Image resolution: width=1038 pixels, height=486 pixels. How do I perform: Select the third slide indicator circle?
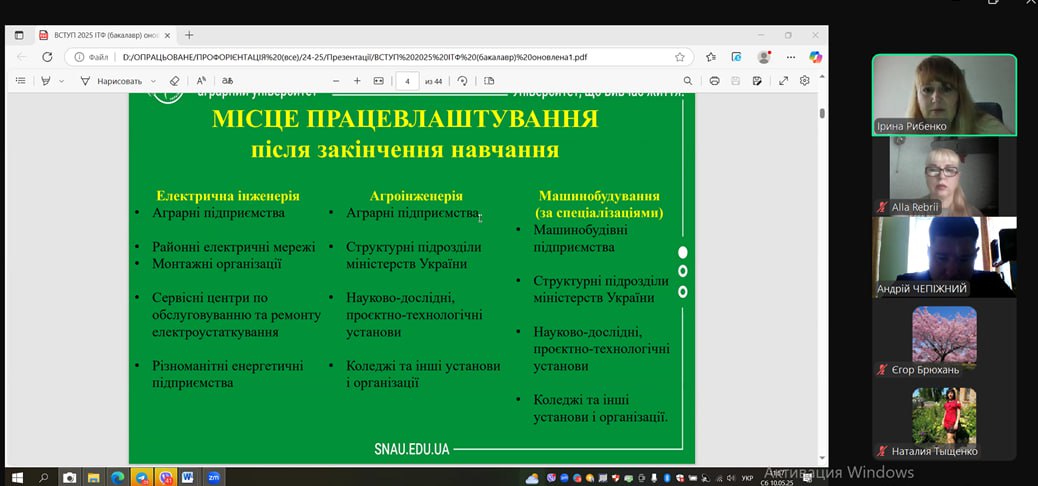(683, 291)
